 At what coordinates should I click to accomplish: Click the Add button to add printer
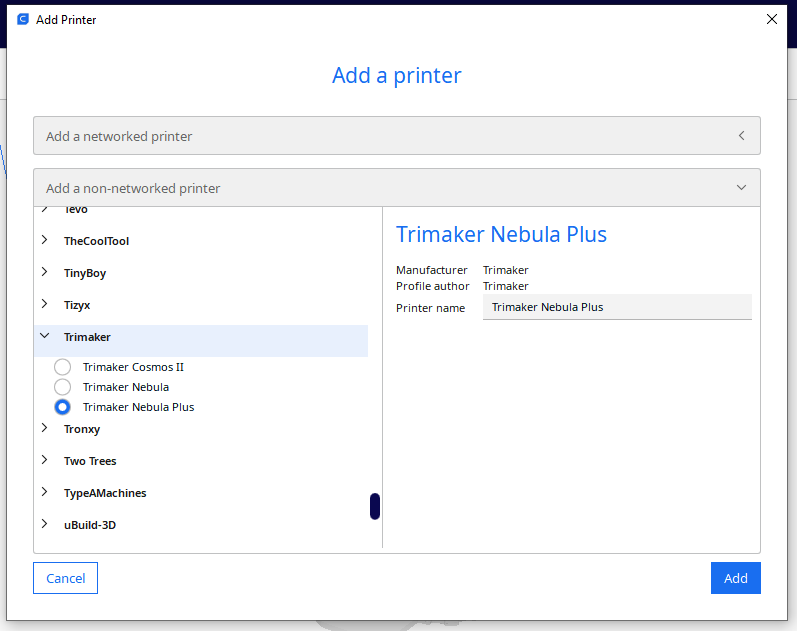point(735,578)
